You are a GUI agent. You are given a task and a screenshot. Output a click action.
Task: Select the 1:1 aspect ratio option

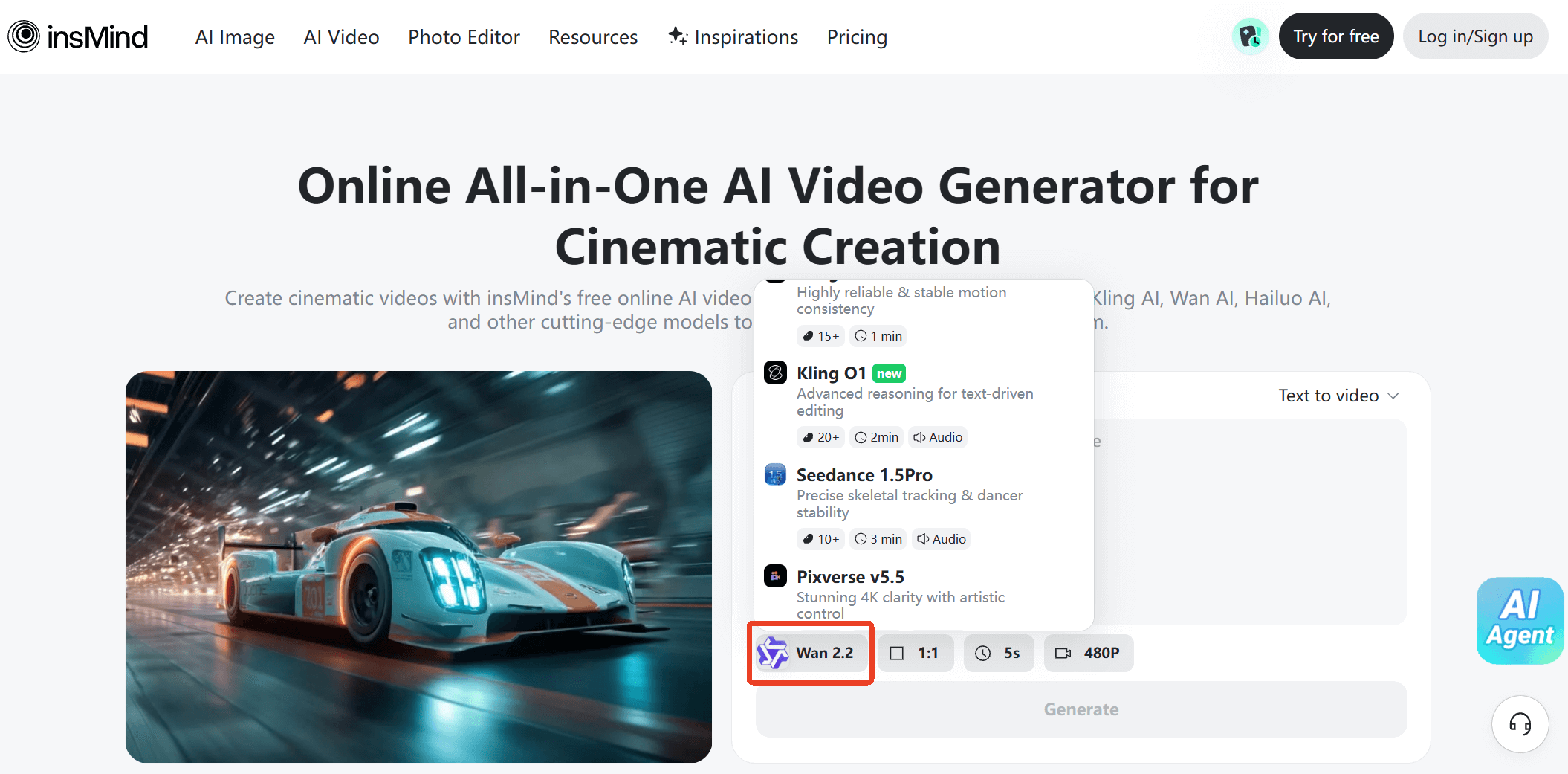click(916, 652)
